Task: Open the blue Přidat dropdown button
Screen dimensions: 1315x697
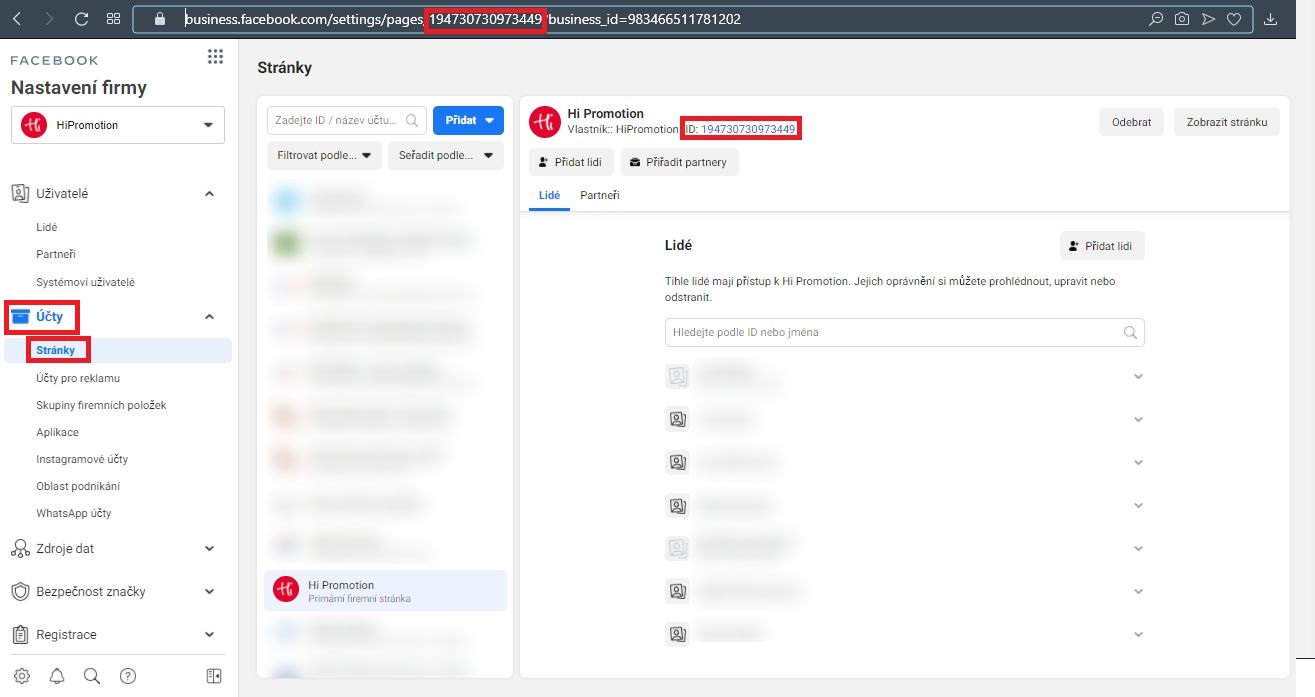Action: pos(468,120)
